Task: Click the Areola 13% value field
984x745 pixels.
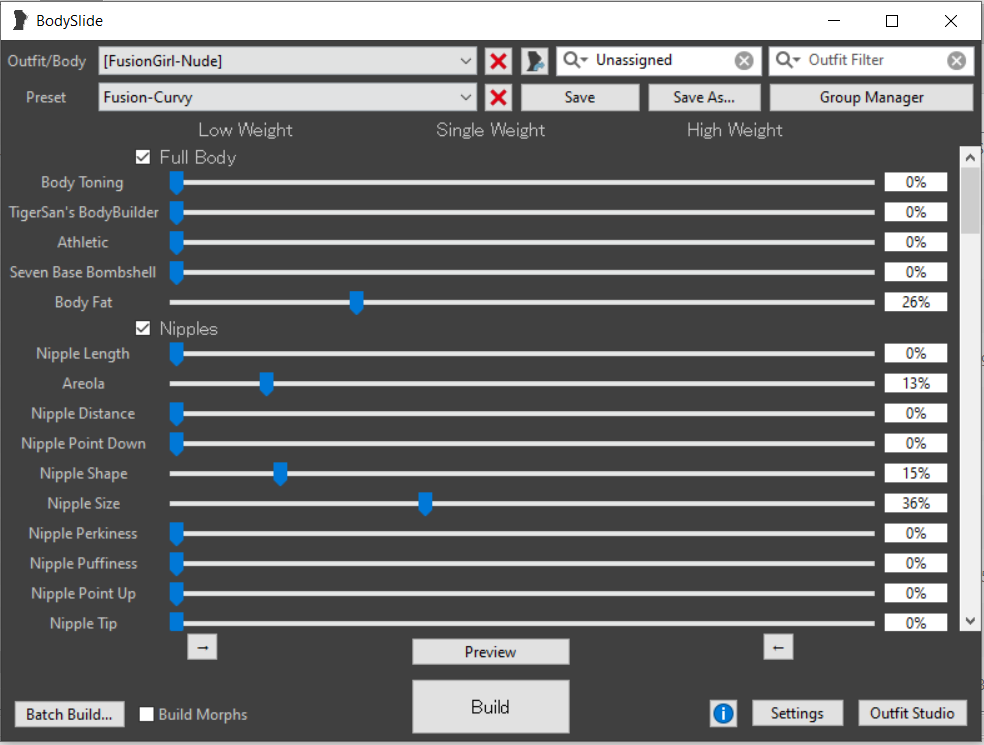Action: click(916, 383)
